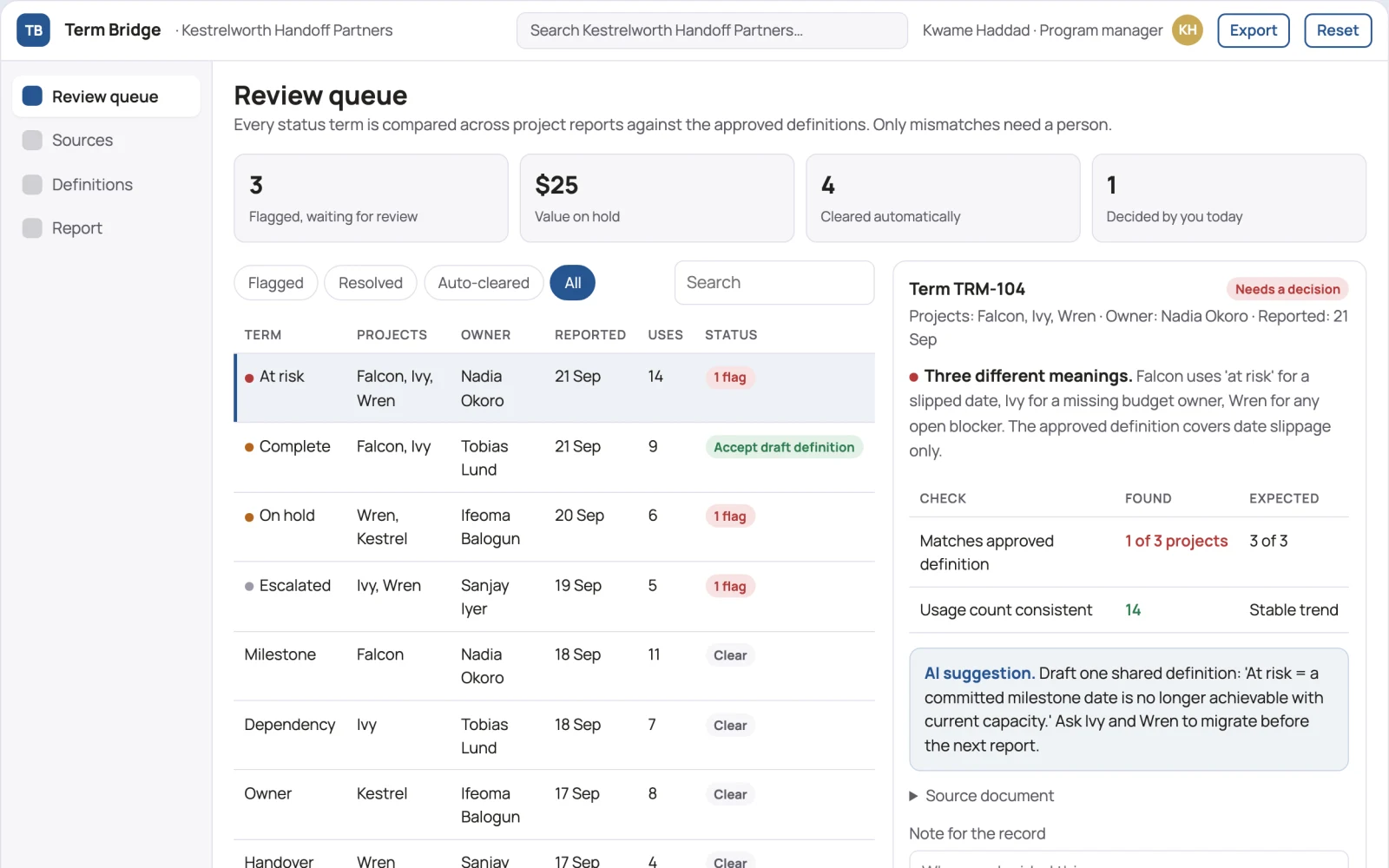
Task: Click the Decided by you today card
Action: [1228, 198]
